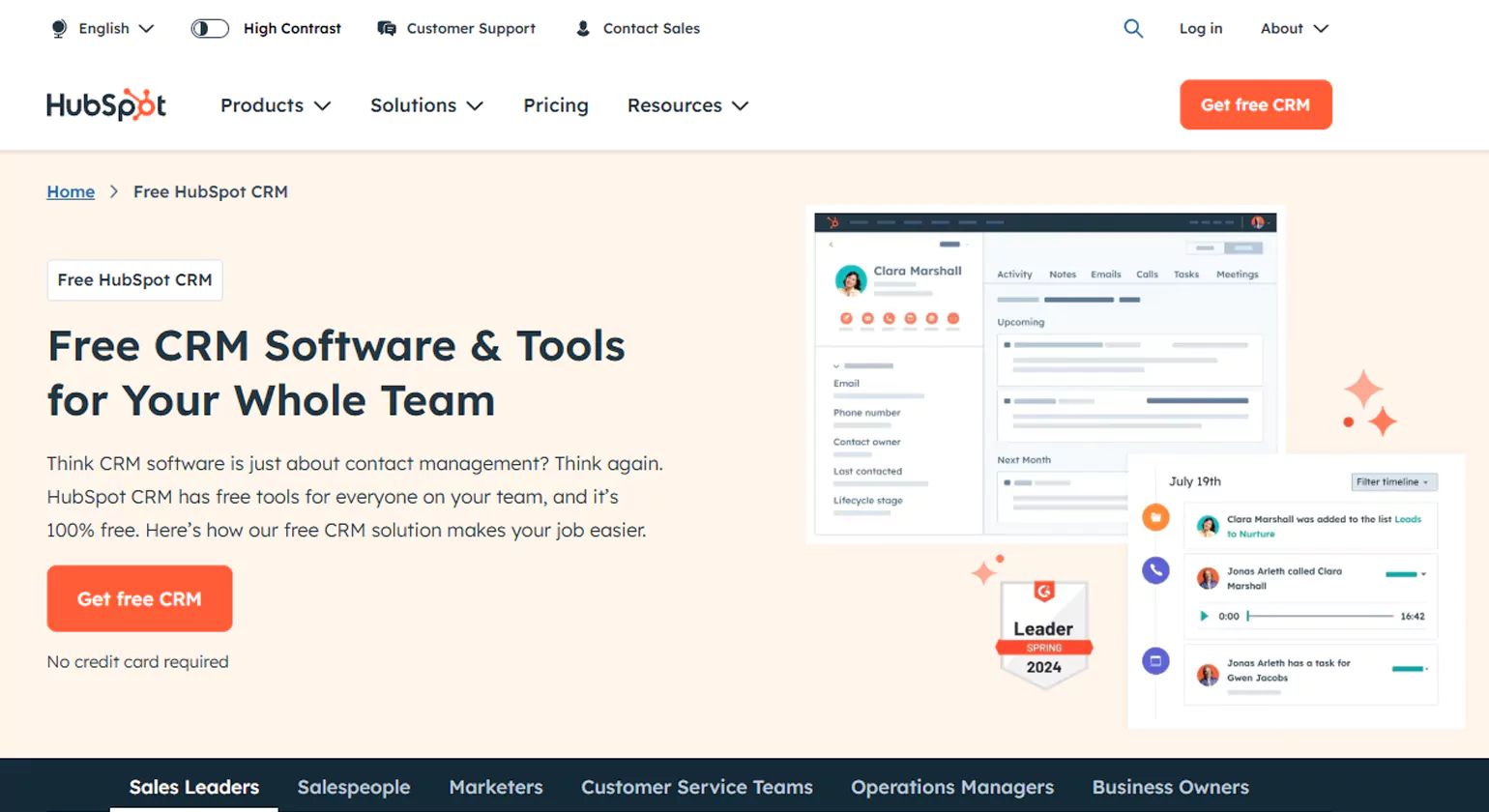Screen dimensions: 1489x812
Task: Click the accessibility icon beside English
Action: [58, 28]
